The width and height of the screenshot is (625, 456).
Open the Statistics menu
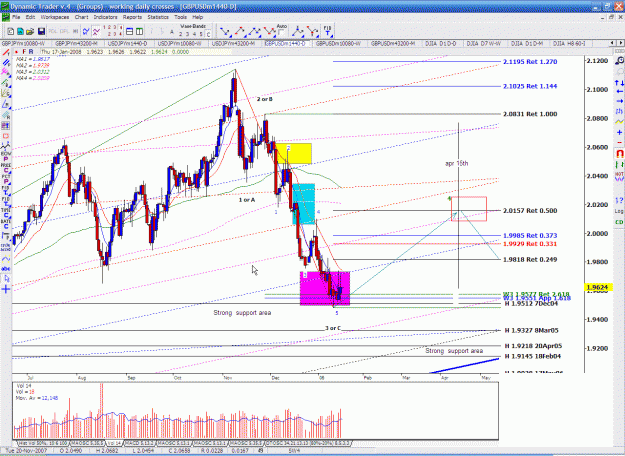158,17
